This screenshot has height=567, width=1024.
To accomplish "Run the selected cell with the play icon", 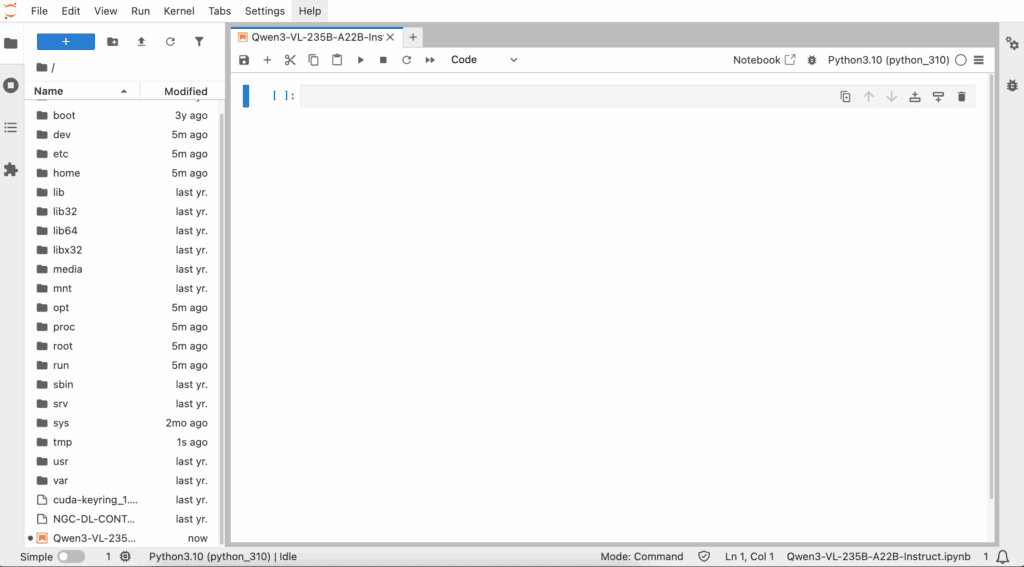I will coord(360,60).
